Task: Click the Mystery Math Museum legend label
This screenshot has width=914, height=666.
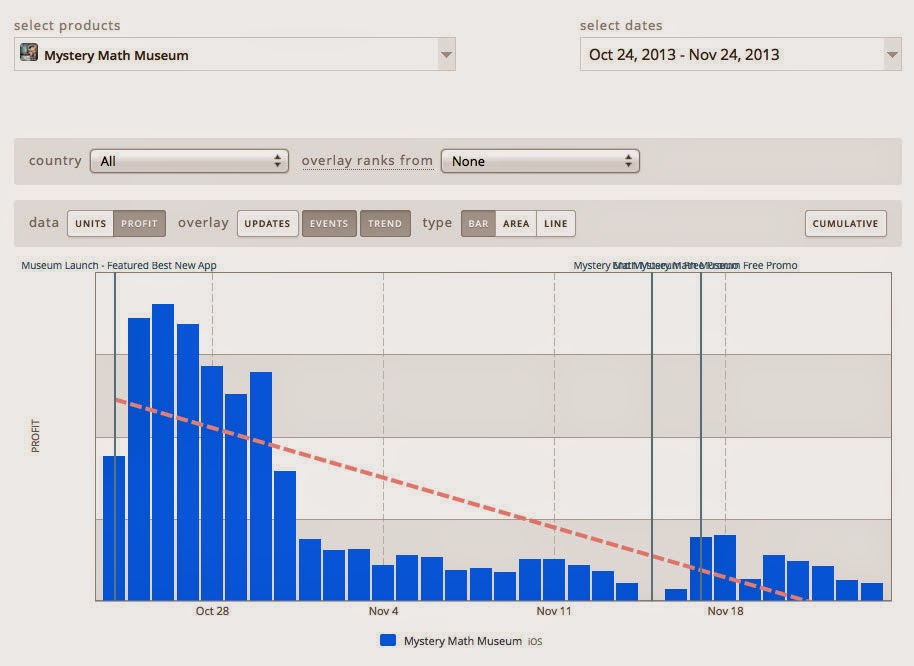Action: (x=463, y=641)
